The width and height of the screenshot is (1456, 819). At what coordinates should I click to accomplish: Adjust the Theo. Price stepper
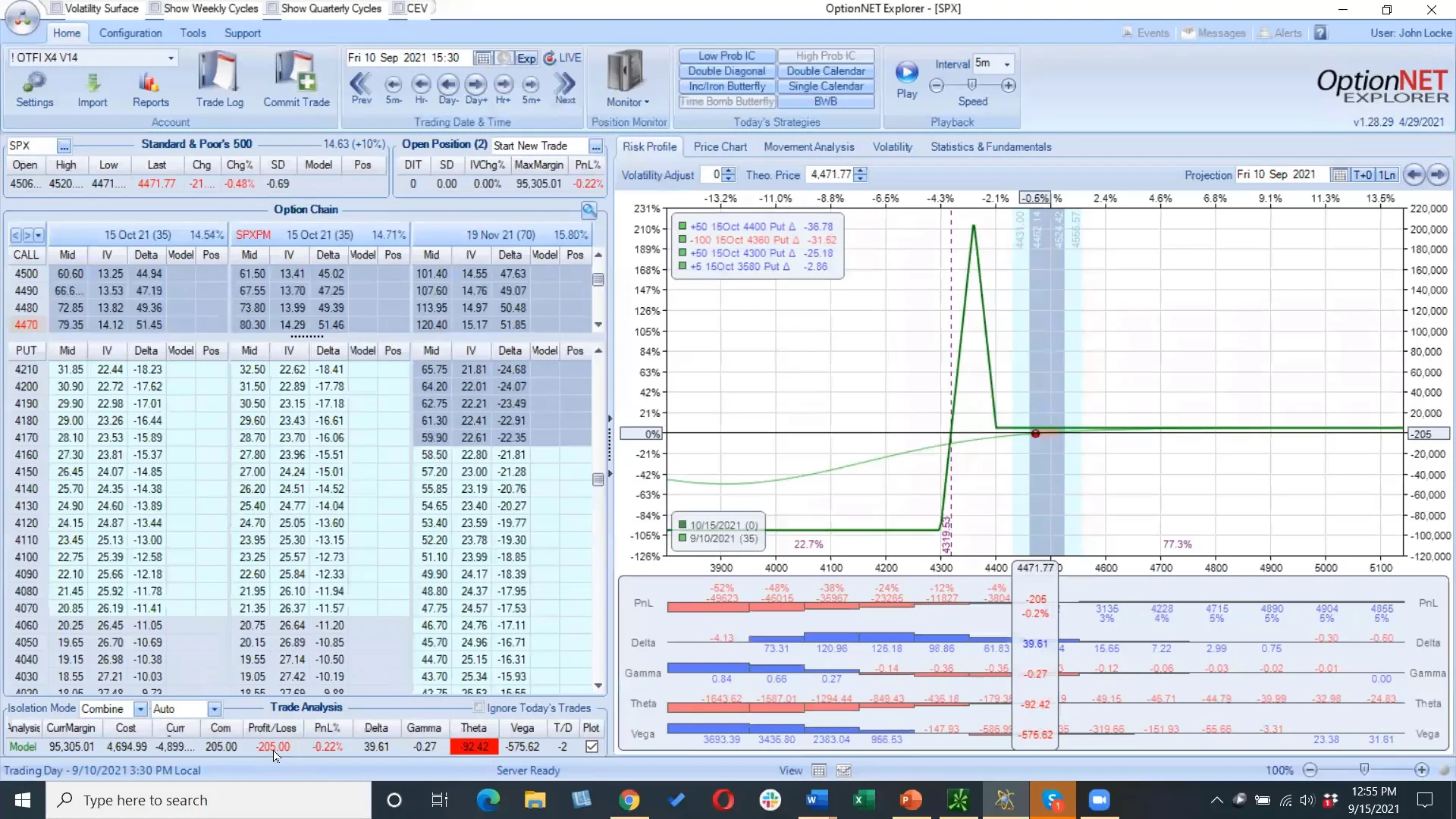tap(860, 175)
